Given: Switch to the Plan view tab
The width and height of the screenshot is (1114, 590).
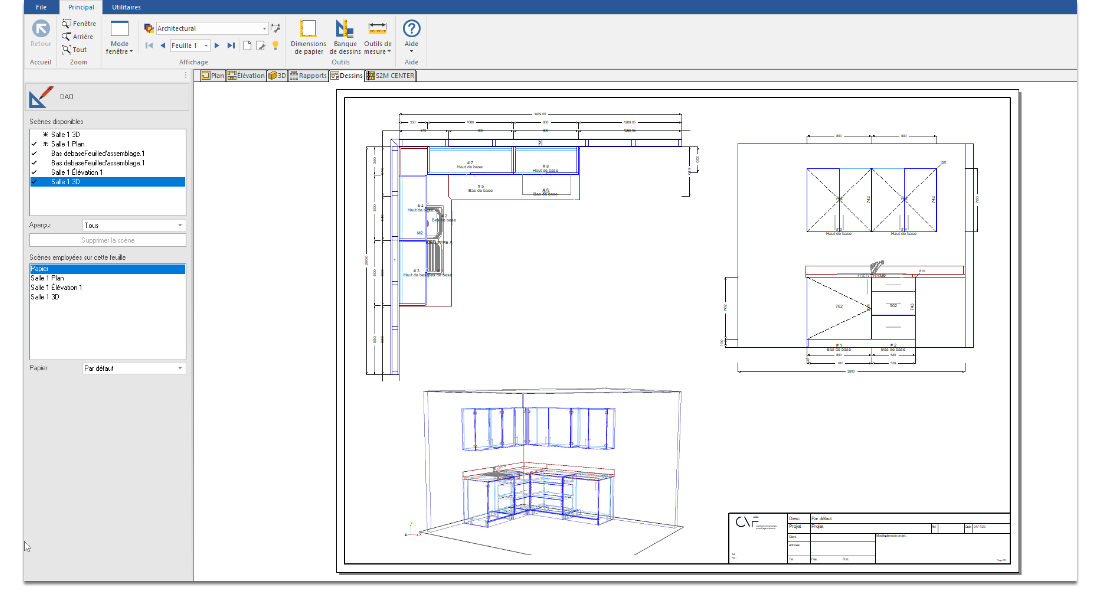Looking at the screenshot, I should 212,75.
